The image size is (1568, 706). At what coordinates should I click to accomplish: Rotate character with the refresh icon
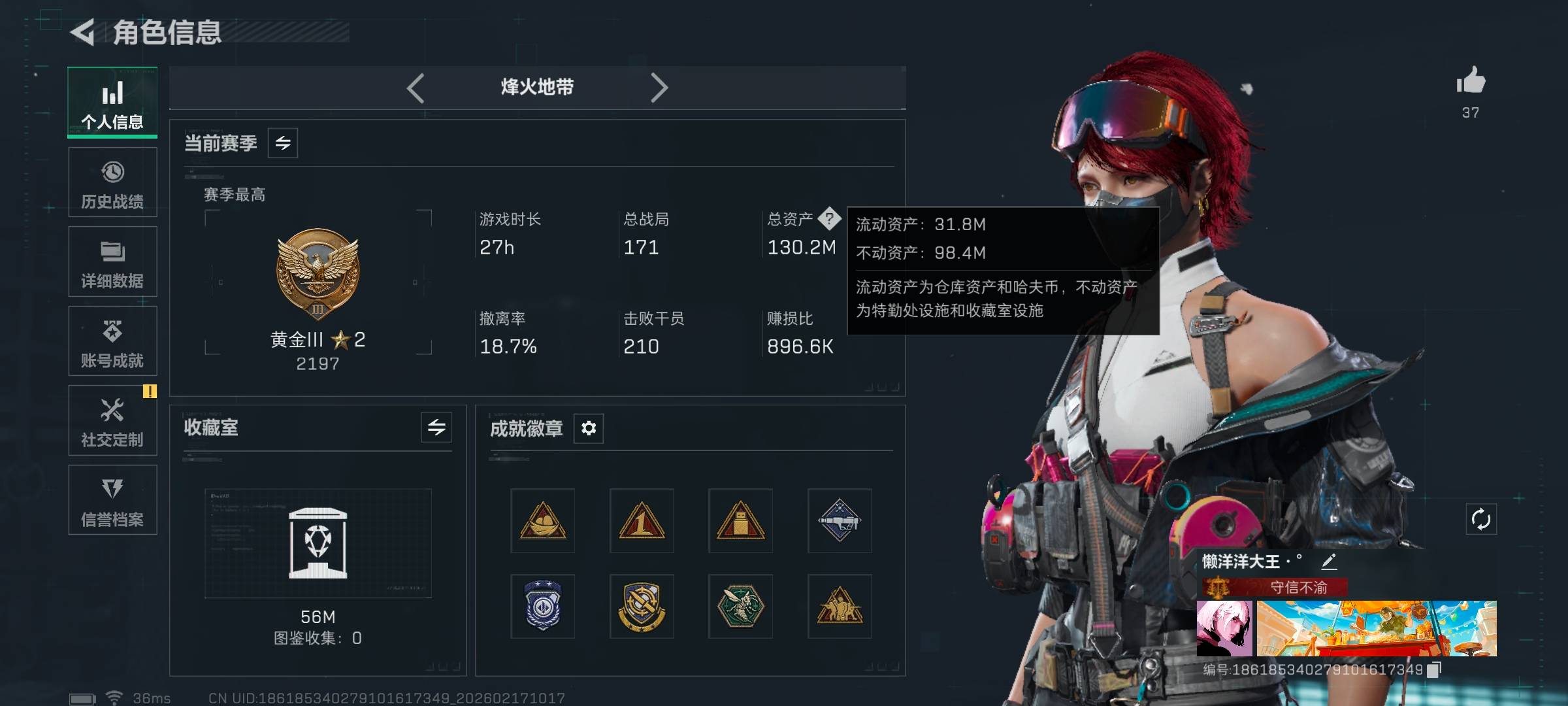click(x=1480, y=520)
